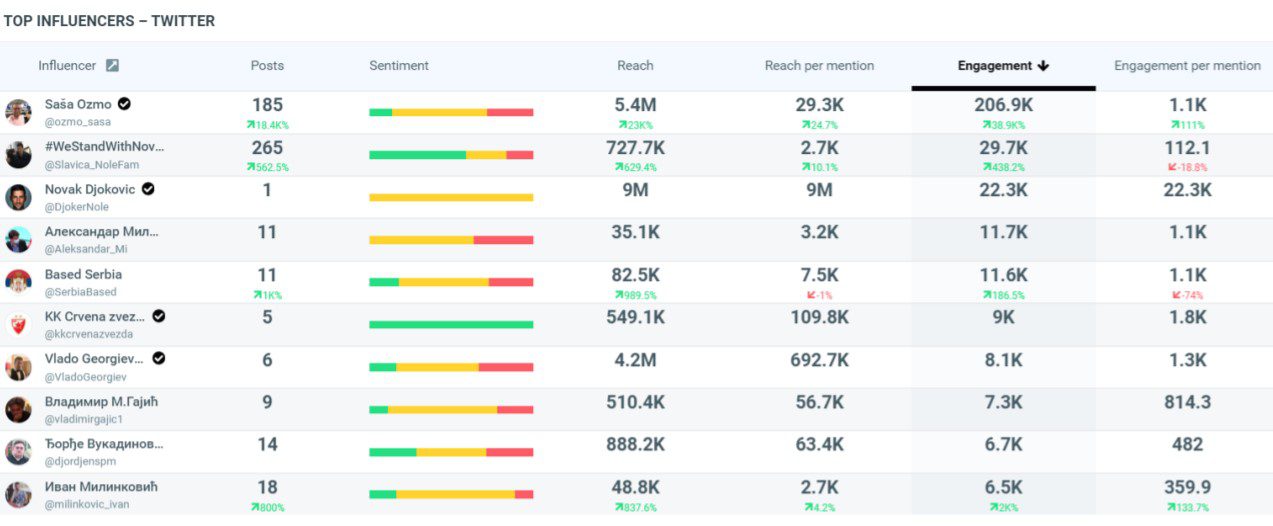Click KK Crvena zvezda's green sentiment bar
The height and width of the screenshot is (526, 1273).
(451, 324)
